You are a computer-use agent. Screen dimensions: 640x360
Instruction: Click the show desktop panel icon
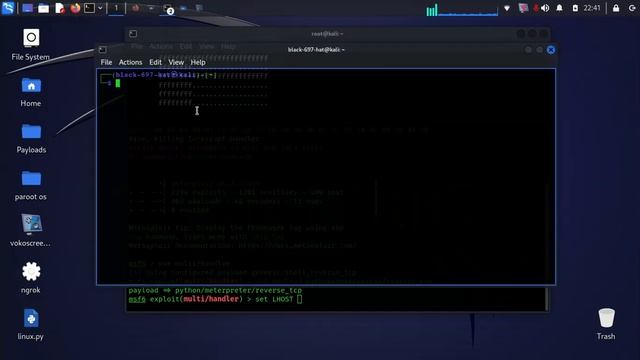27,8
